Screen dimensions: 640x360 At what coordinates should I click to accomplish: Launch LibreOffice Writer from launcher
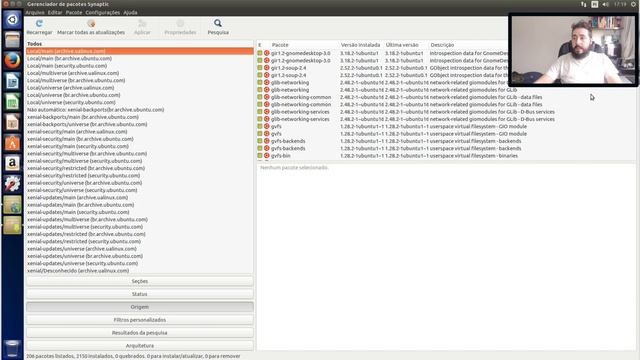click(12, 81)
